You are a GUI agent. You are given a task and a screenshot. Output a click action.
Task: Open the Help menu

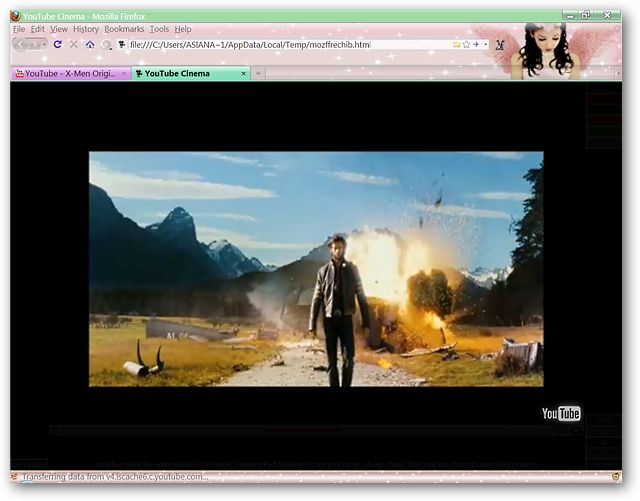[183, 29]
